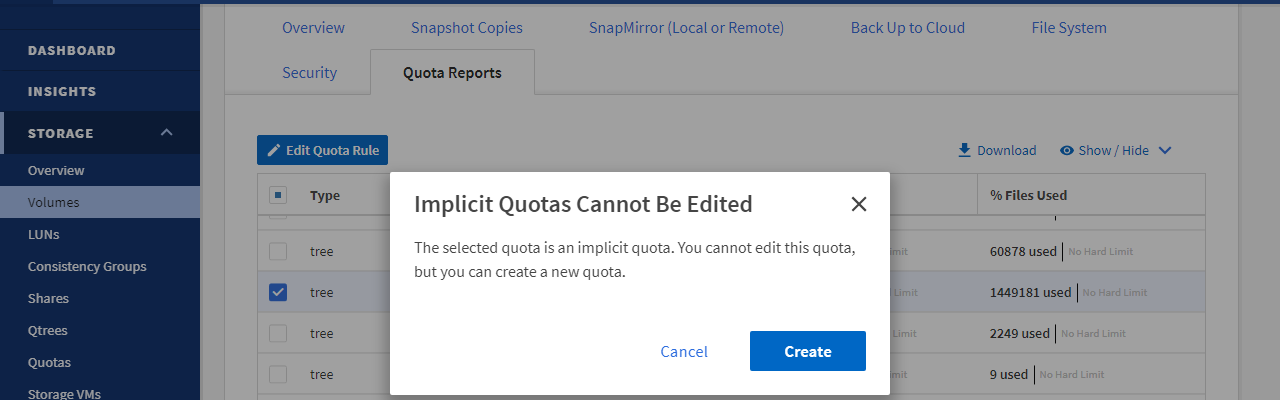Click Cancel in the dialog
The height and width of the screenshot is (400, 1280).
[x=684, y=351]
